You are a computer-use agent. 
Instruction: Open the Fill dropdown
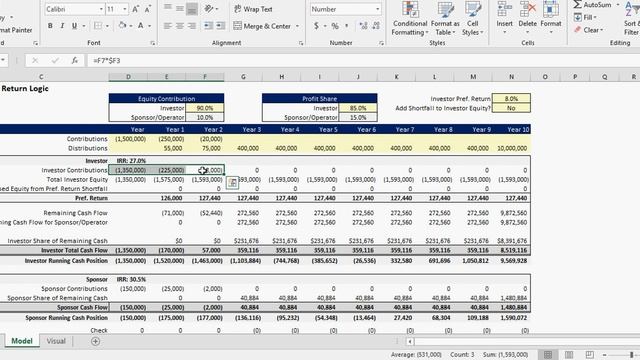click(x=585, y=17)
